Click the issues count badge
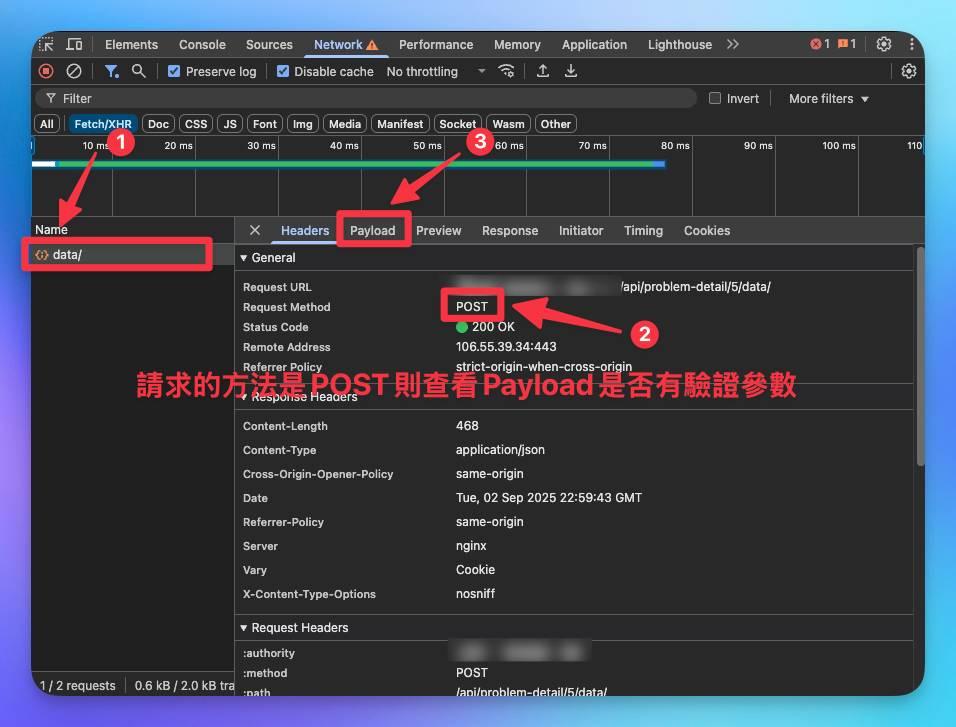Image resolution: width=956 pixels, height=727 pixels. [847, 44]
